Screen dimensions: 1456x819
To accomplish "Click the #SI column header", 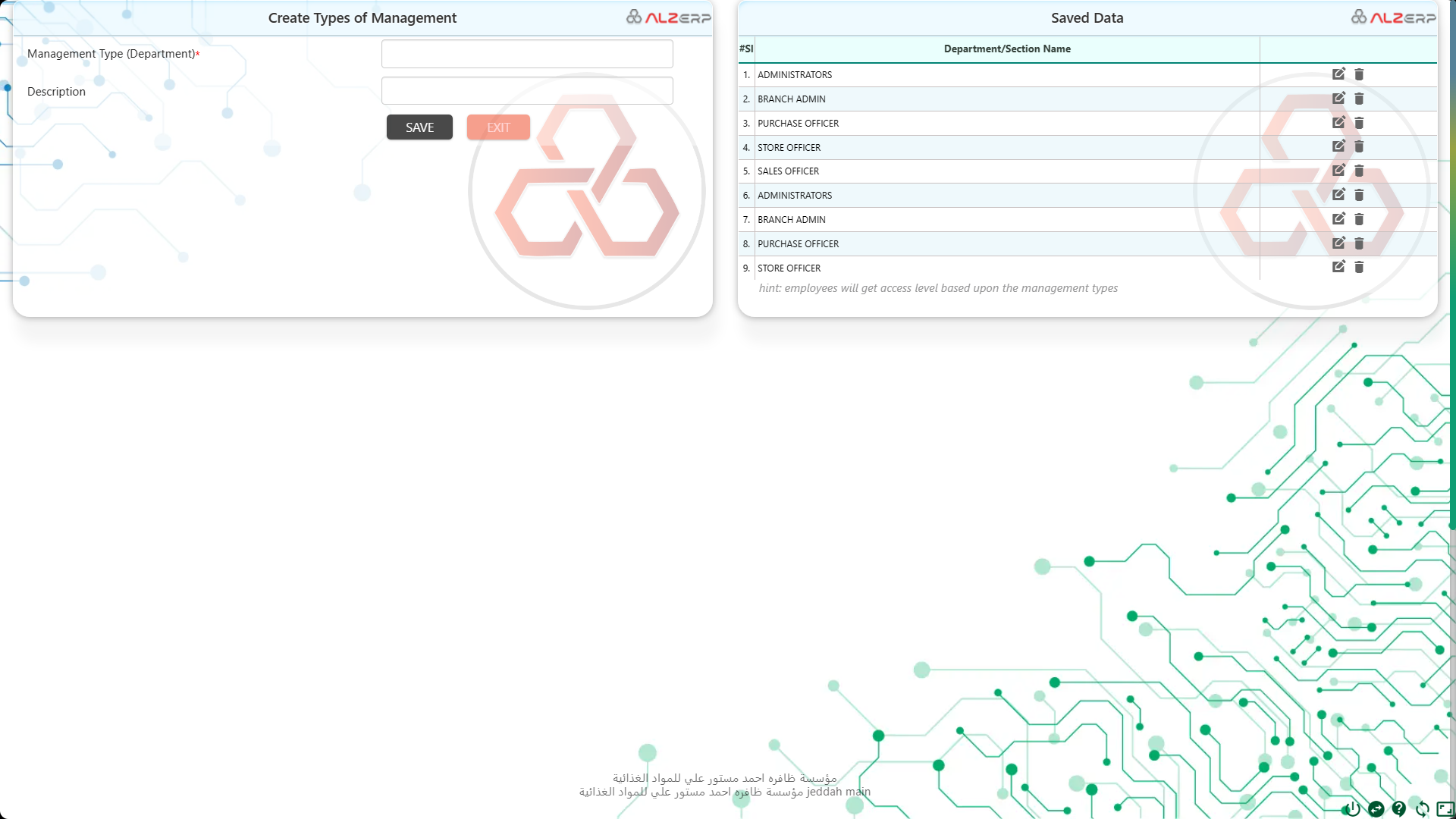I will point(746,49).
